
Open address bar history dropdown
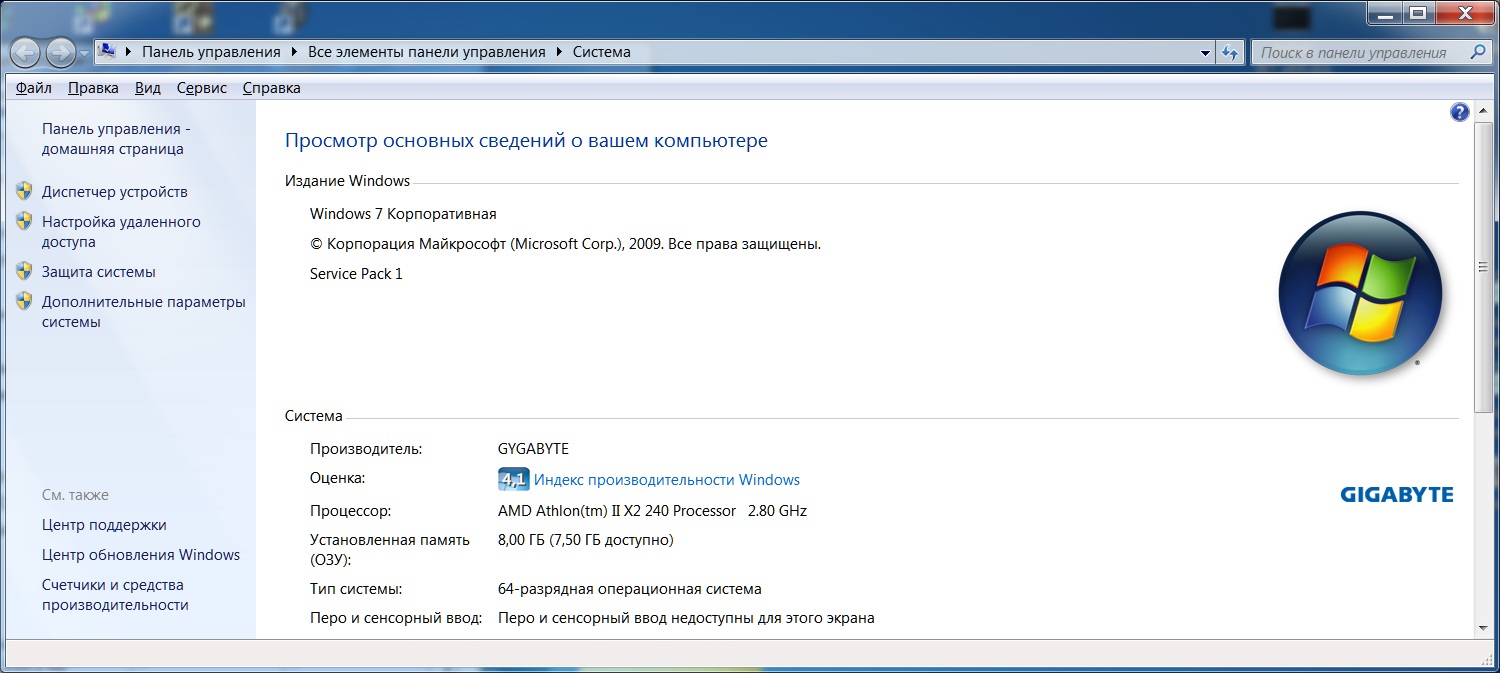click(1205, 53)
